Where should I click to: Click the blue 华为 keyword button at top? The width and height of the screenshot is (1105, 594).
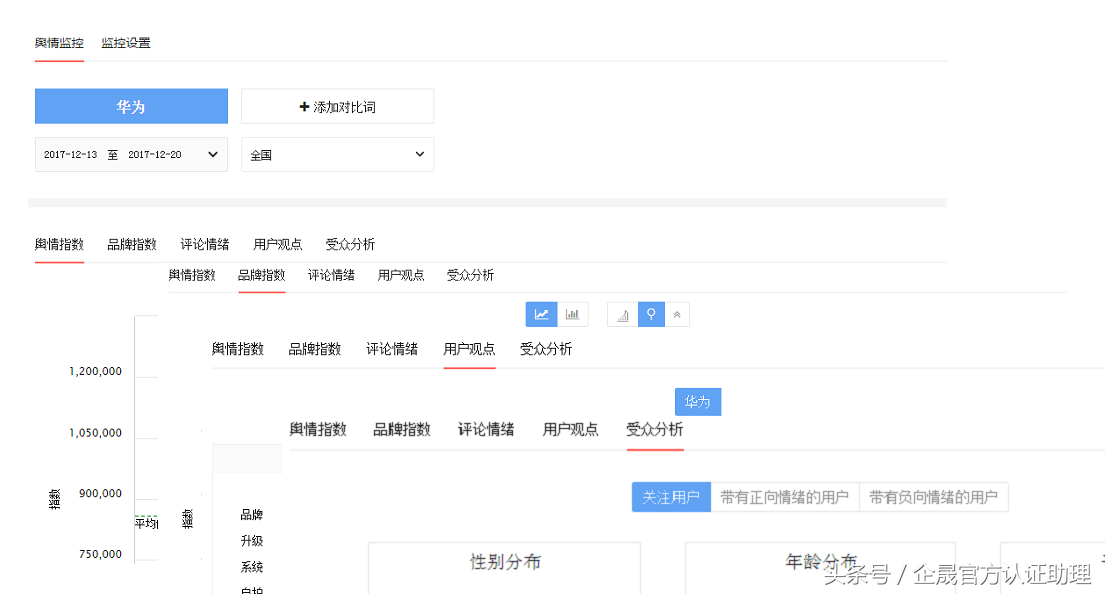tap(131, 106)
